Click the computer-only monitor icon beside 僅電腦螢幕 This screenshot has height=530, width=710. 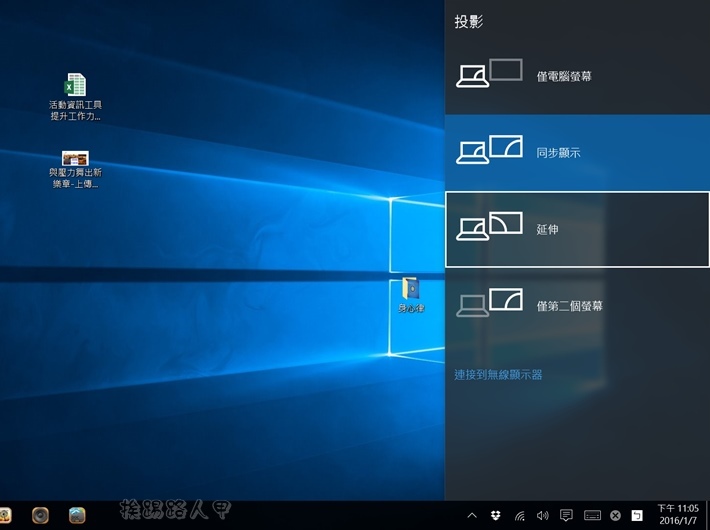click(x=489, y=73)
